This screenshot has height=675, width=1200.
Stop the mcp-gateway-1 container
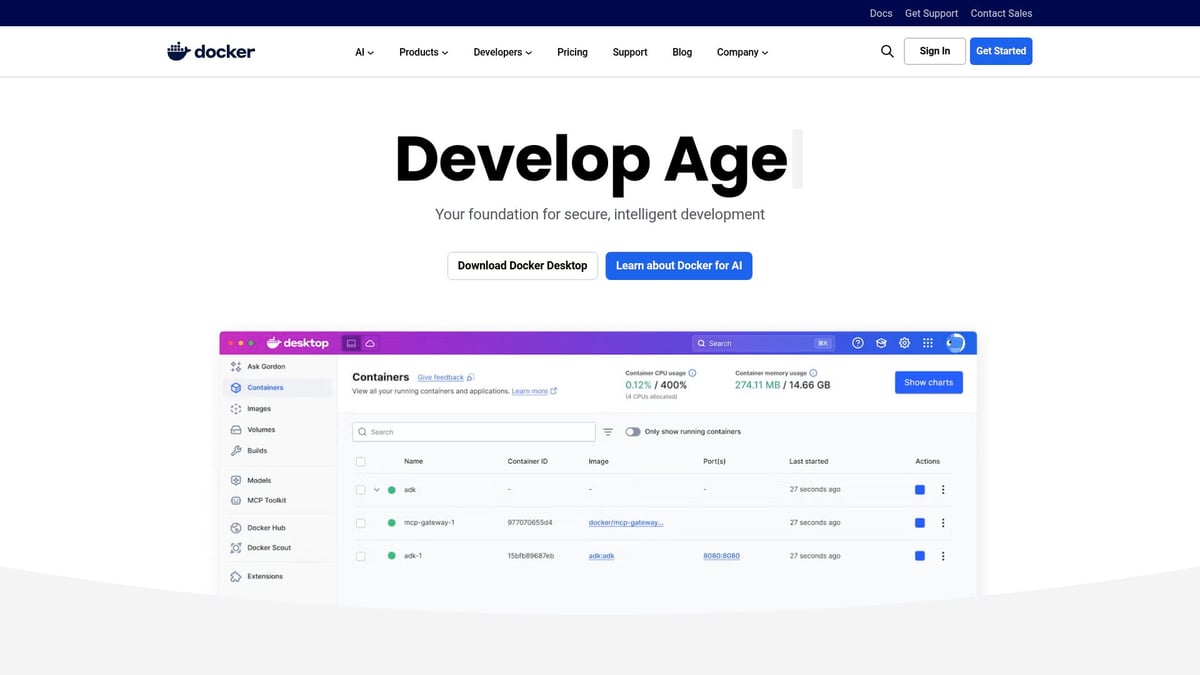[920, 523]
